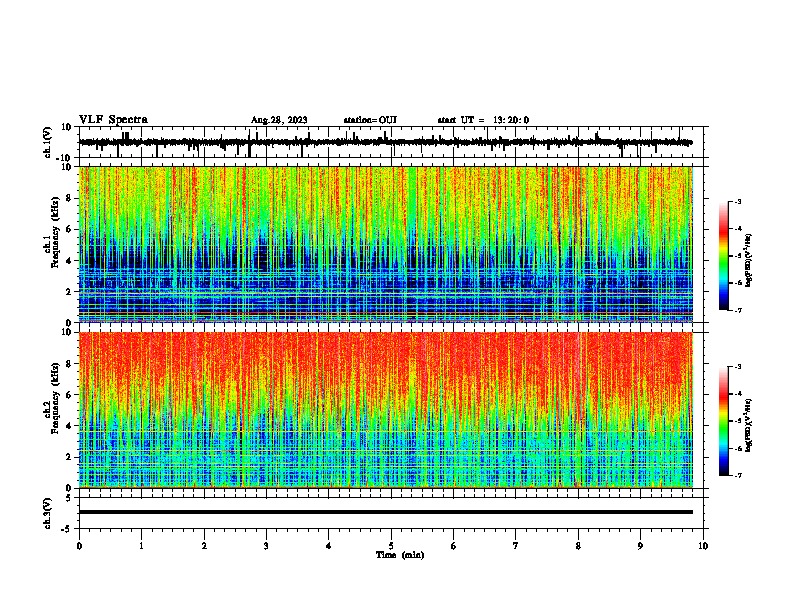Viewport: 792px width, 612px height.
Task: Click time axis tick label "3"
Action: 266,546
